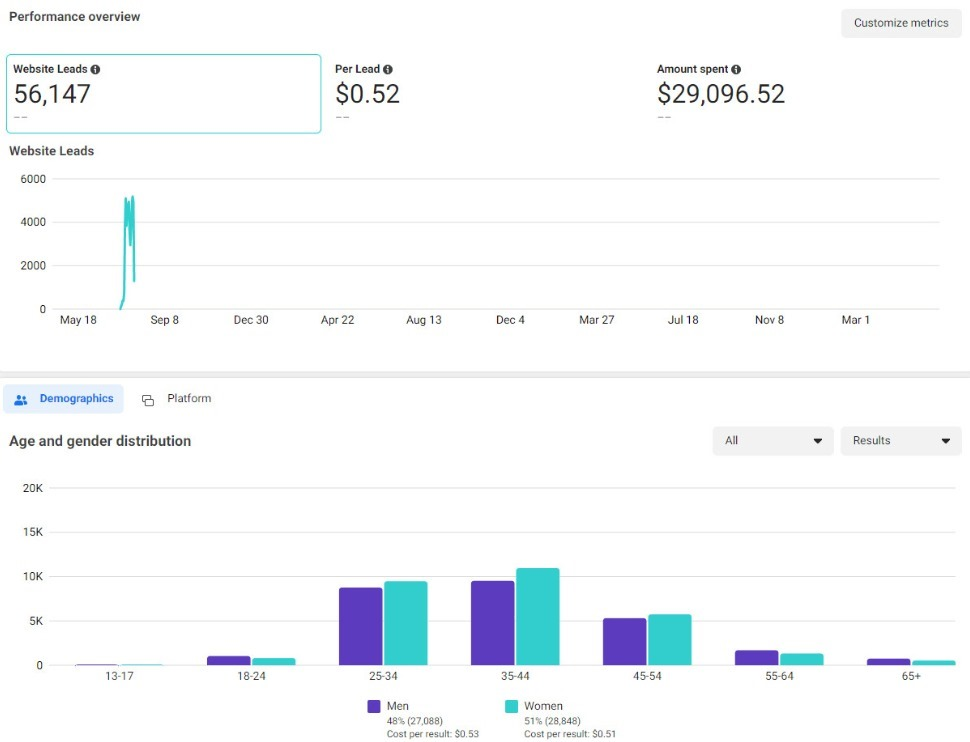Open the Customize metrics panel
The width and height of the screenshot is (970, 742).
899,22
